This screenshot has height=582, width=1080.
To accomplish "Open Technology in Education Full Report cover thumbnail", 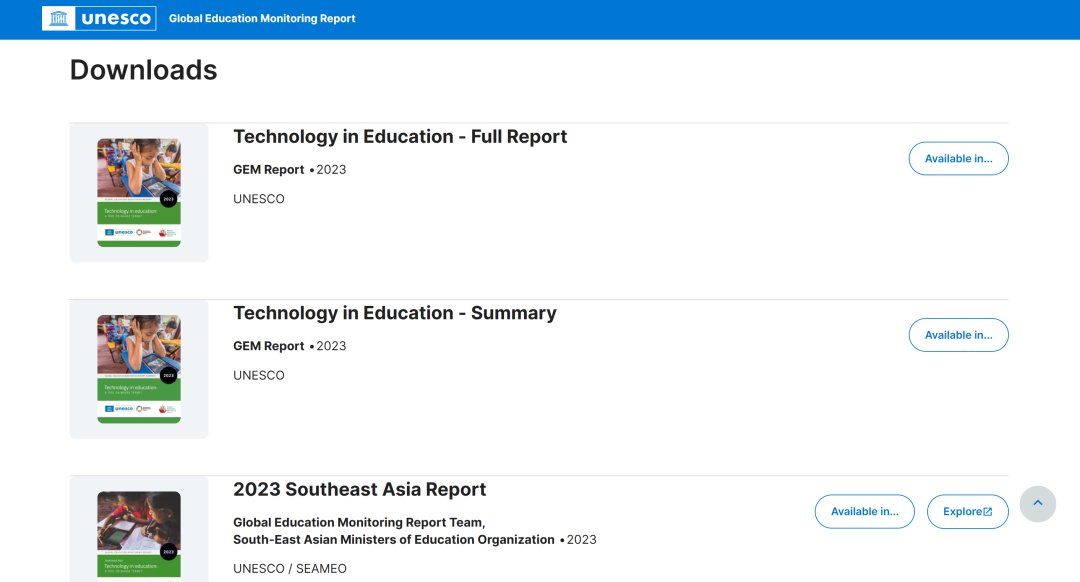I will click(139, 193).
